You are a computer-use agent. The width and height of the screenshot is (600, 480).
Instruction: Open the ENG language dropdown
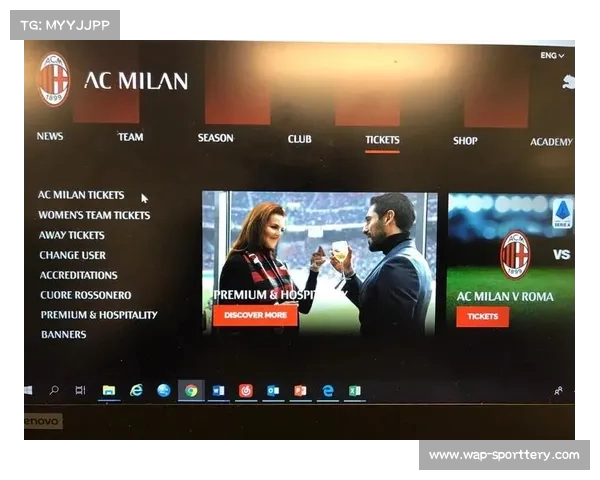tap(552, 56)
